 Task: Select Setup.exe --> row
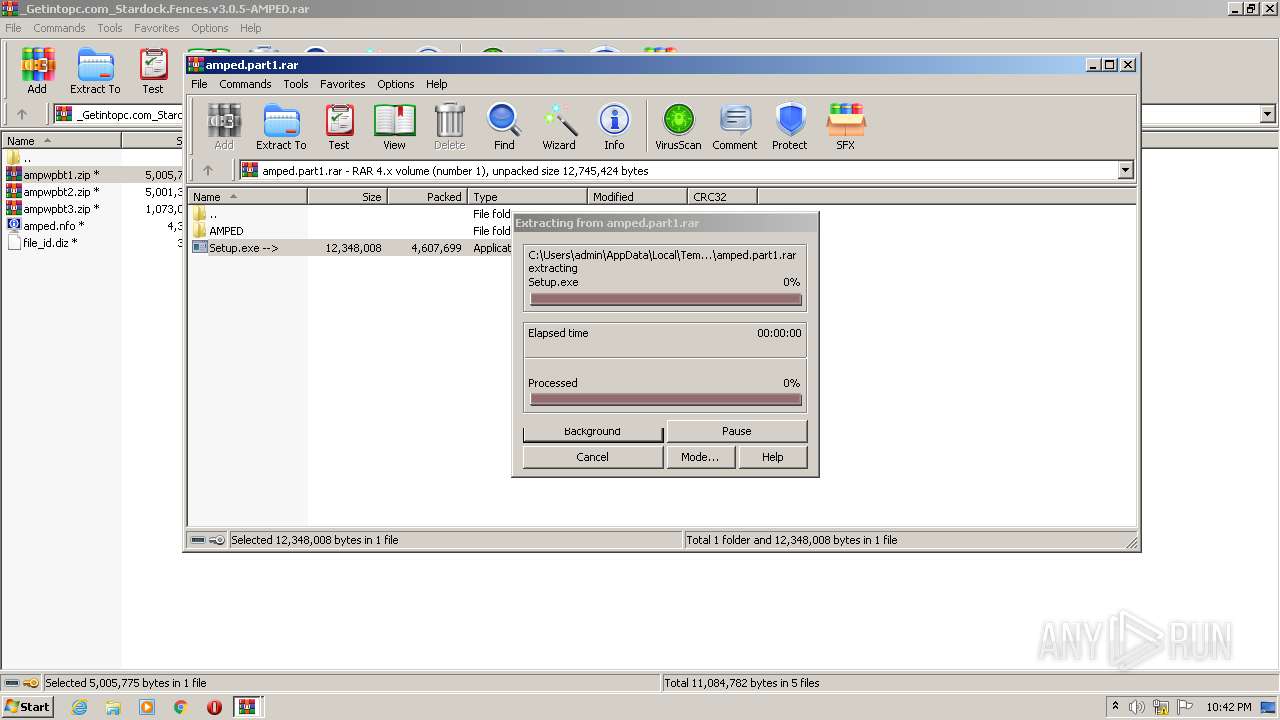click(x=350, y=248)
